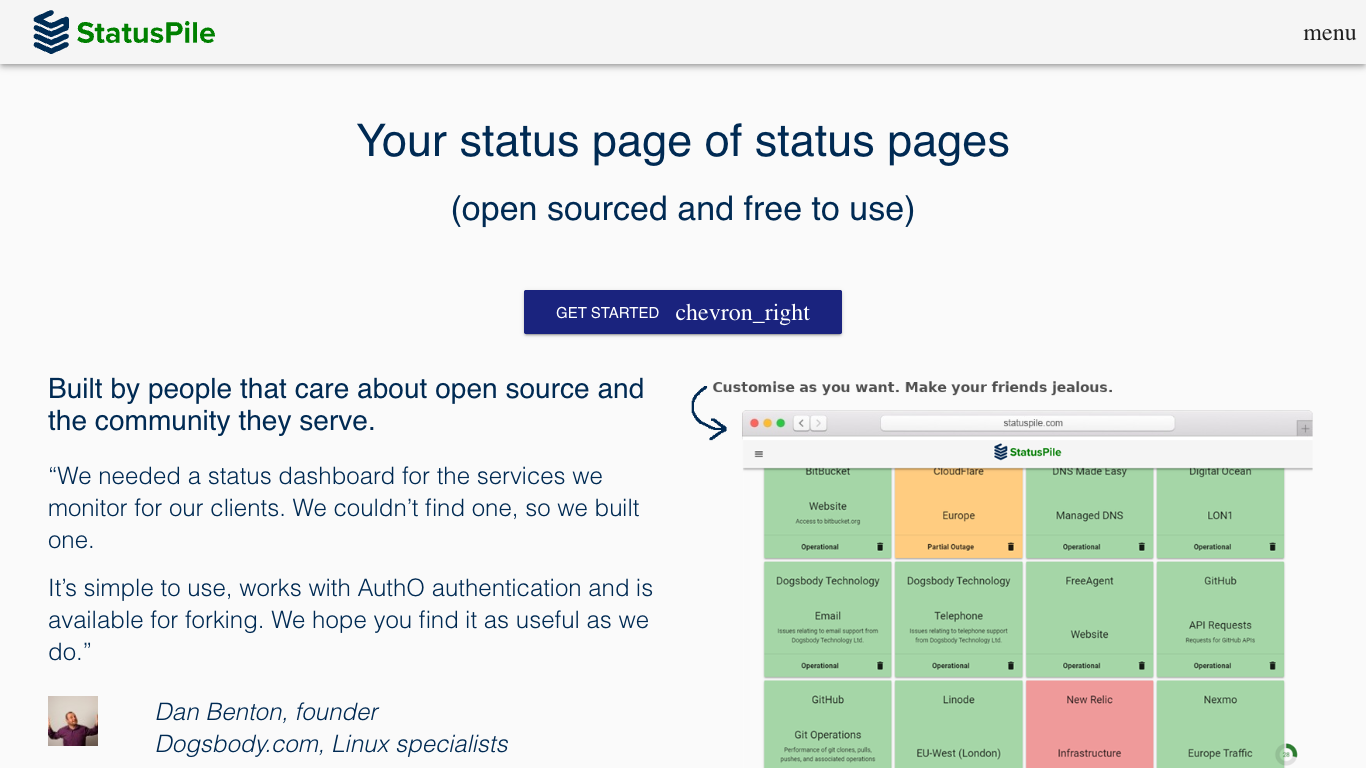Viewport: 1366px width, 768px height.
Task: Click the Nexmo Europe Traffic tile
Action: (x=1220, y=724)
